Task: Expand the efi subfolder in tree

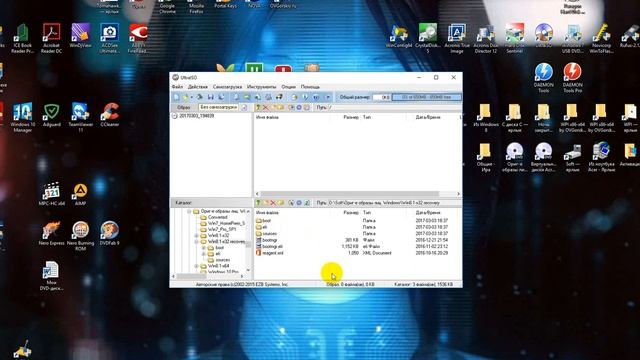Action: click(204, 254)
